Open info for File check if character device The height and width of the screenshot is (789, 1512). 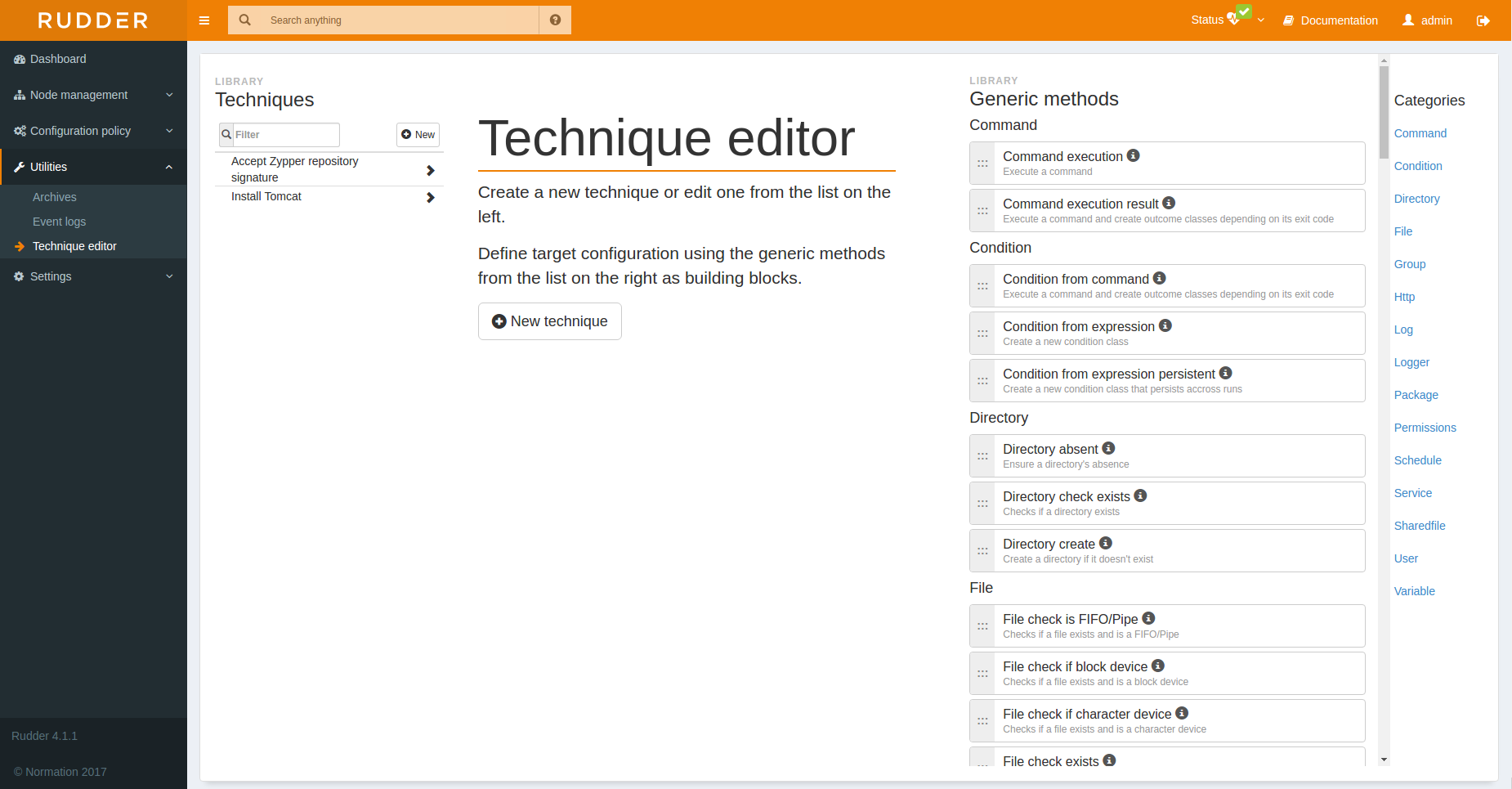point(1182,713)
